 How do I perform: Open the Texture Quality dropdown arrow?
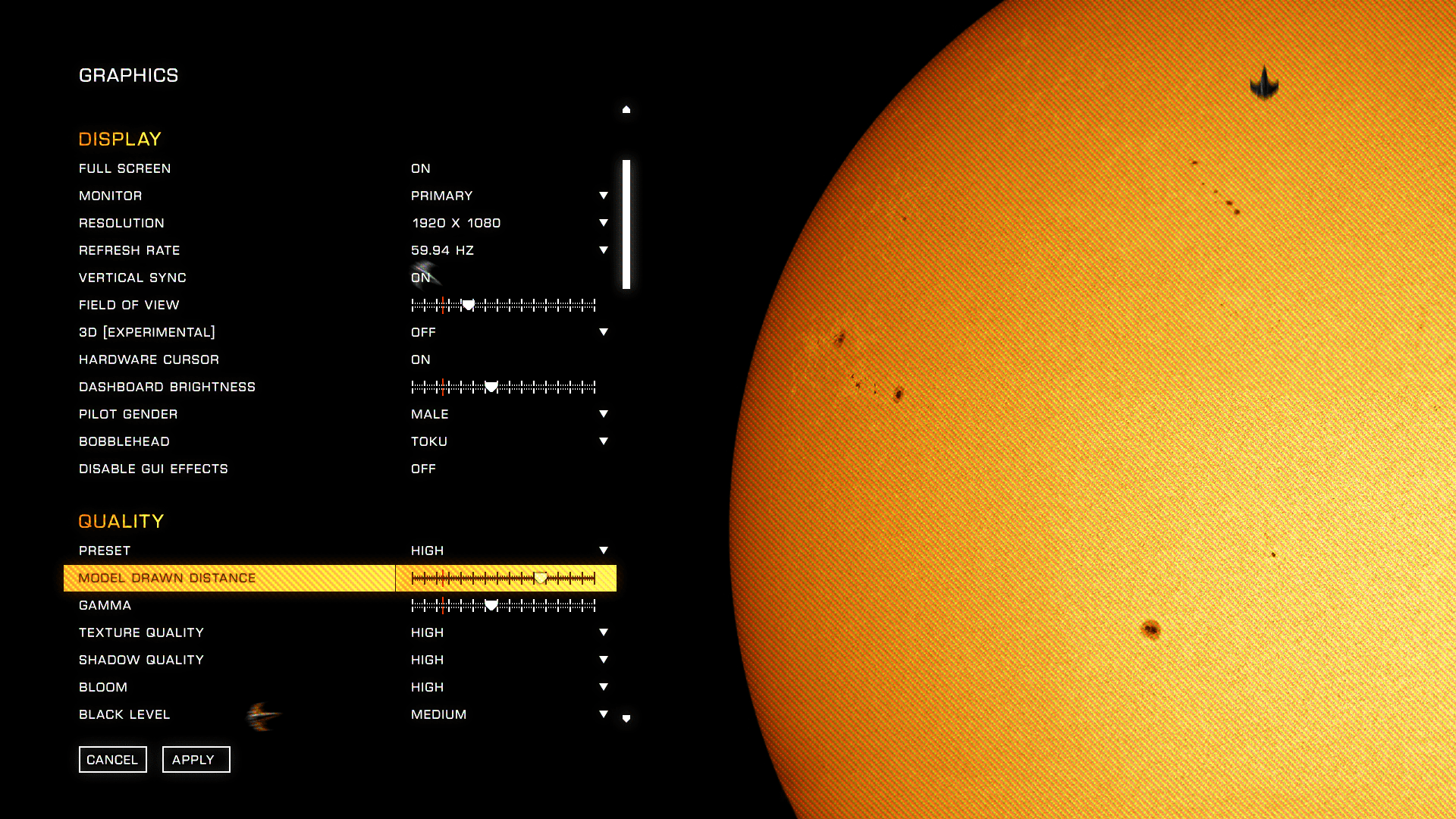pos(604,632)
